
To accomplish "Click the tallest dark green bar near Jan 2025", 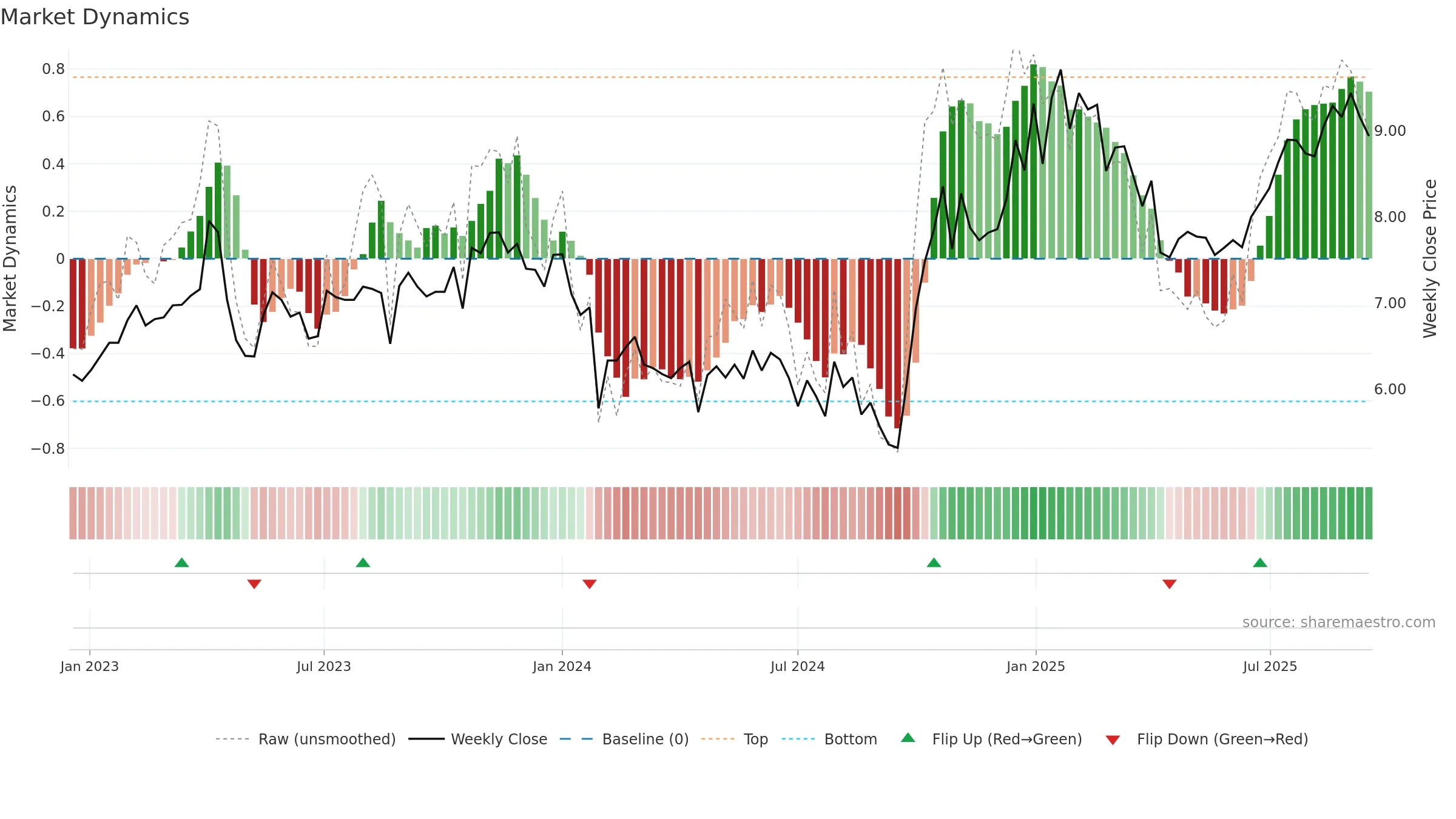I will (x=1033, y=161).
